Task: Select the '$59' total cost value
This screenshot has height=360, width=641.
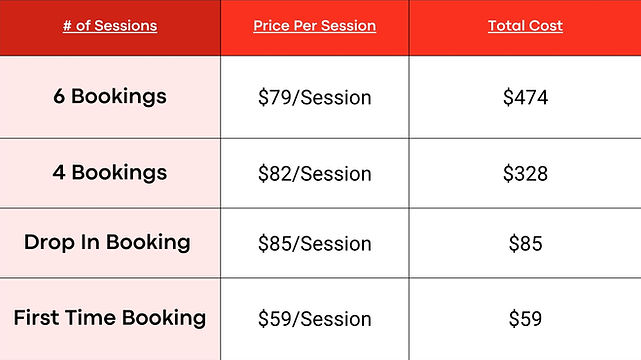Action: click(x=525, y=319)
